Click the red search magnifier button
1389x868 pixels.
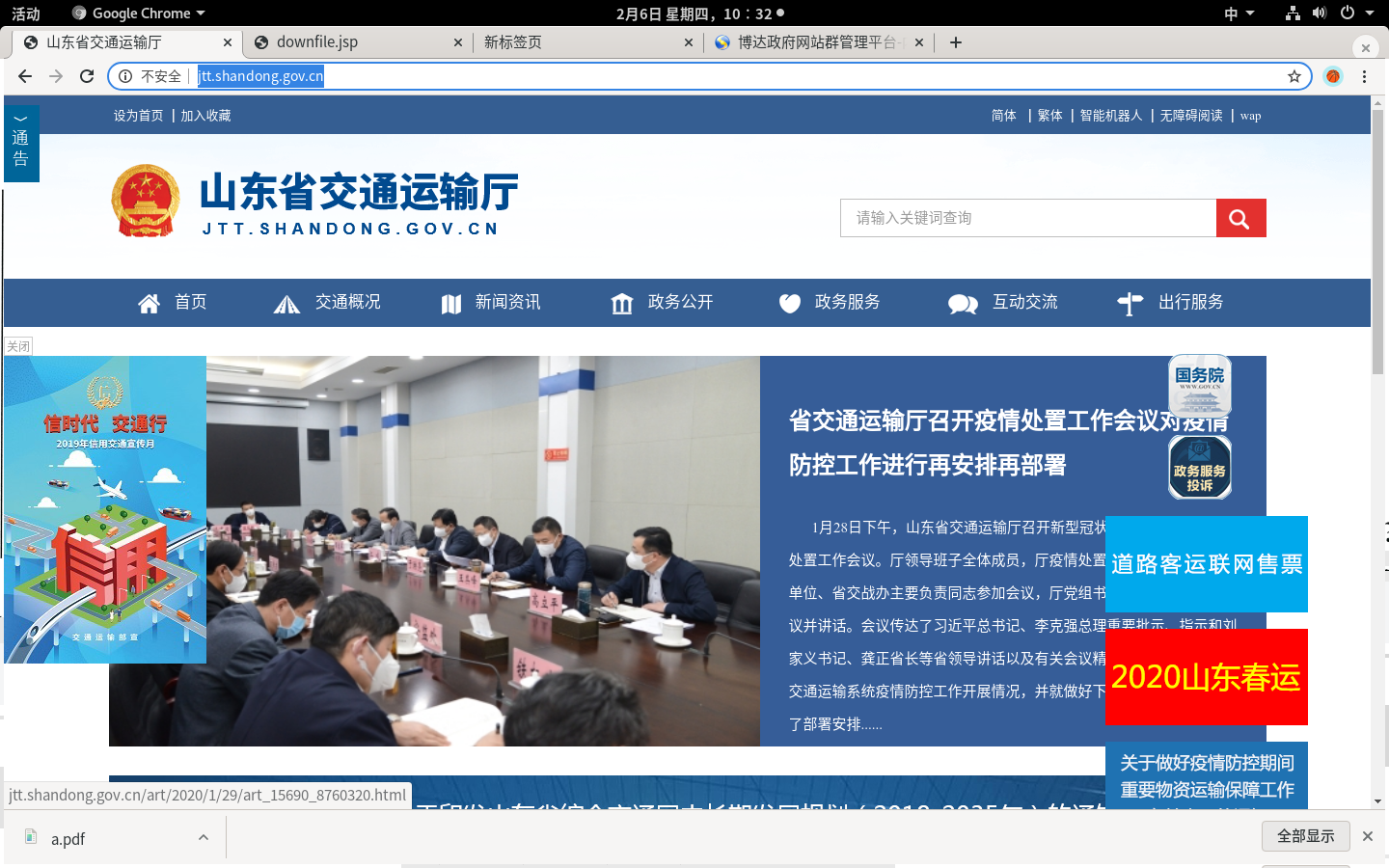coord(1239,219)
